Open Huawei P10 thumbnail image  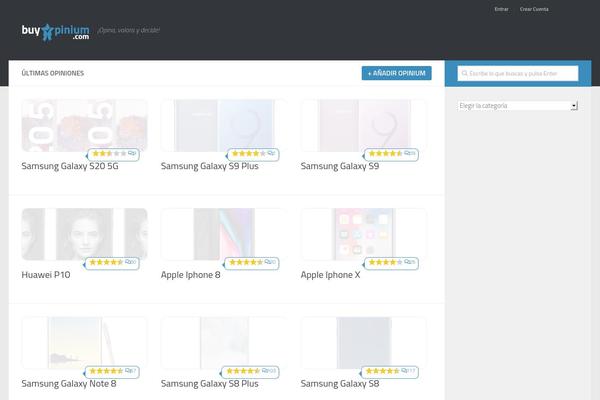pyautogui.click(x=85, y=234)
